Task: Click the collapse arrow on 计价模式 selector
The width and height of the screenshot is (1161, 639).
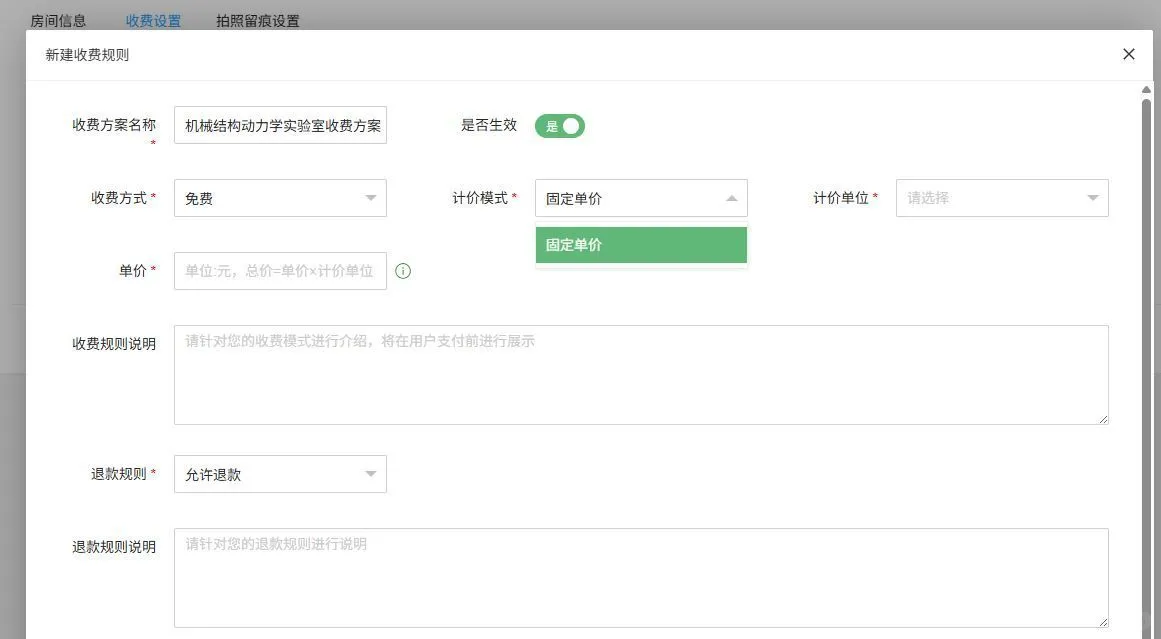Action: 731,198
